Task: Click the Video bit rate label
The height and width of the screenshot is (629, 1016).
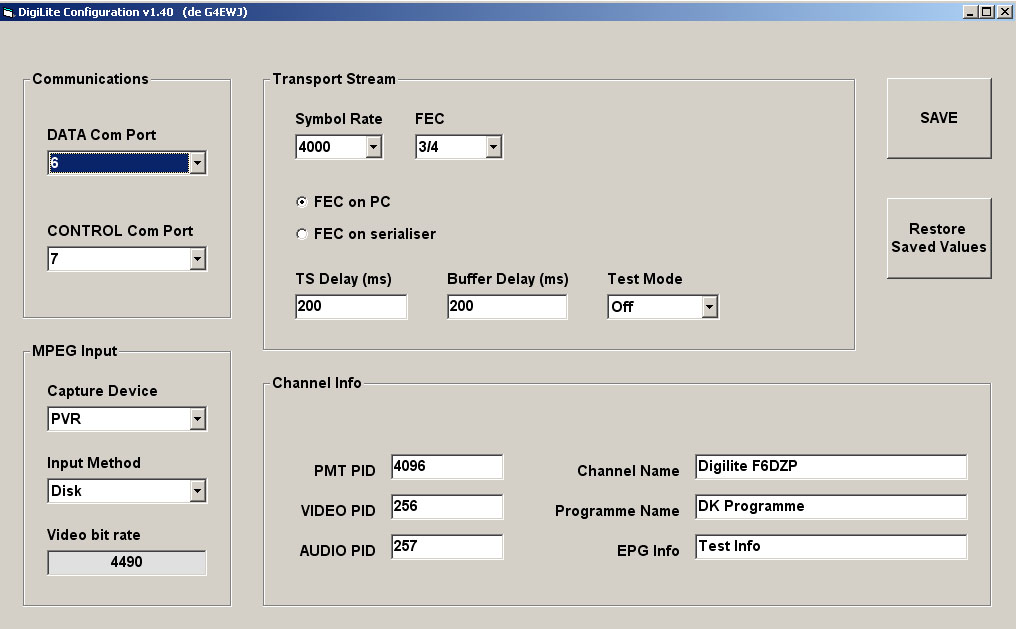Action: pyautogui.click(x=93, y=535)
